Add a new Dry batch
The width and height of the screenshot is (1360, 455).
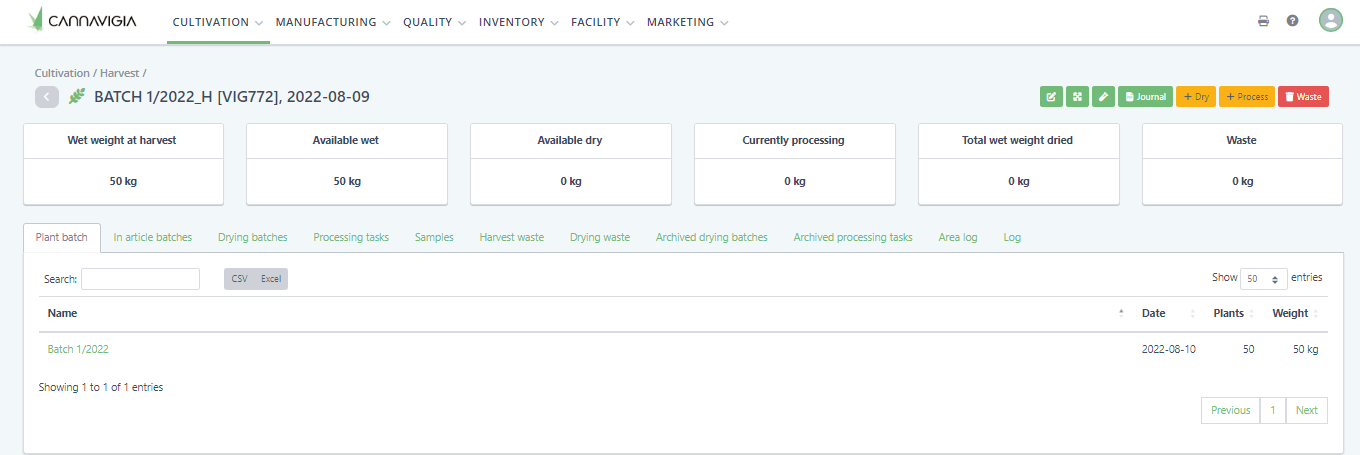click(x=1196, y=97)
